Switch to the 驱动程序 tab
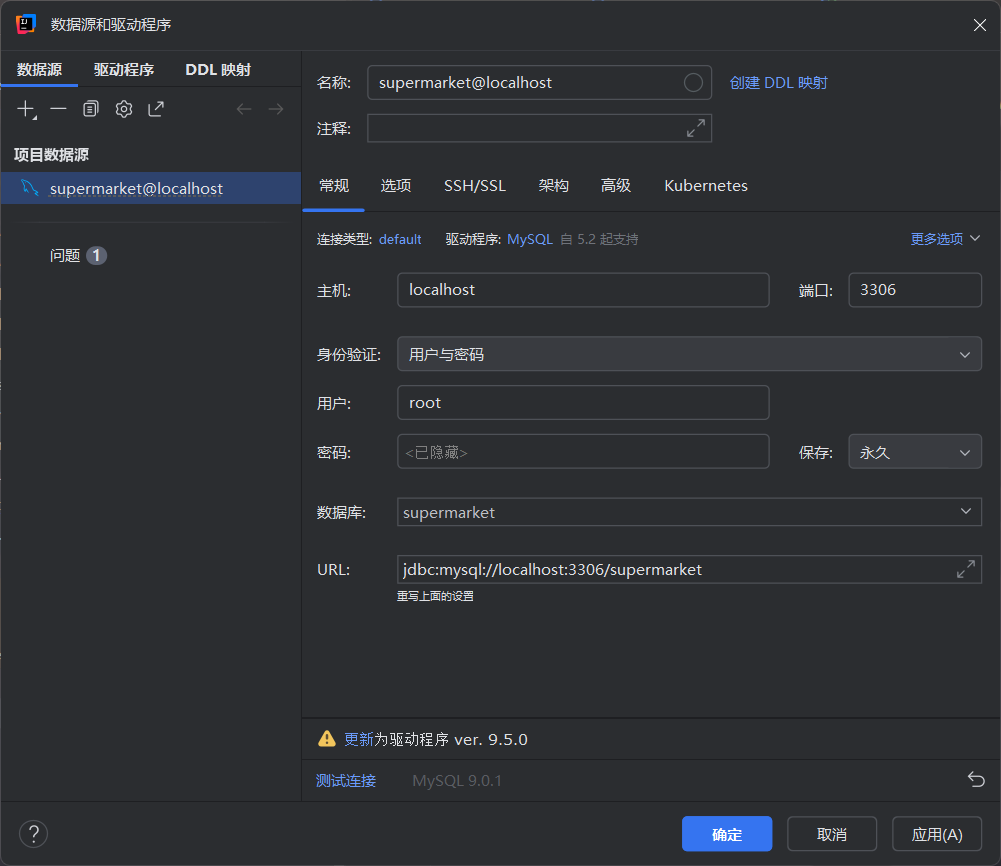This screenshot has width=1001, height=866. (x=124, y=70)
